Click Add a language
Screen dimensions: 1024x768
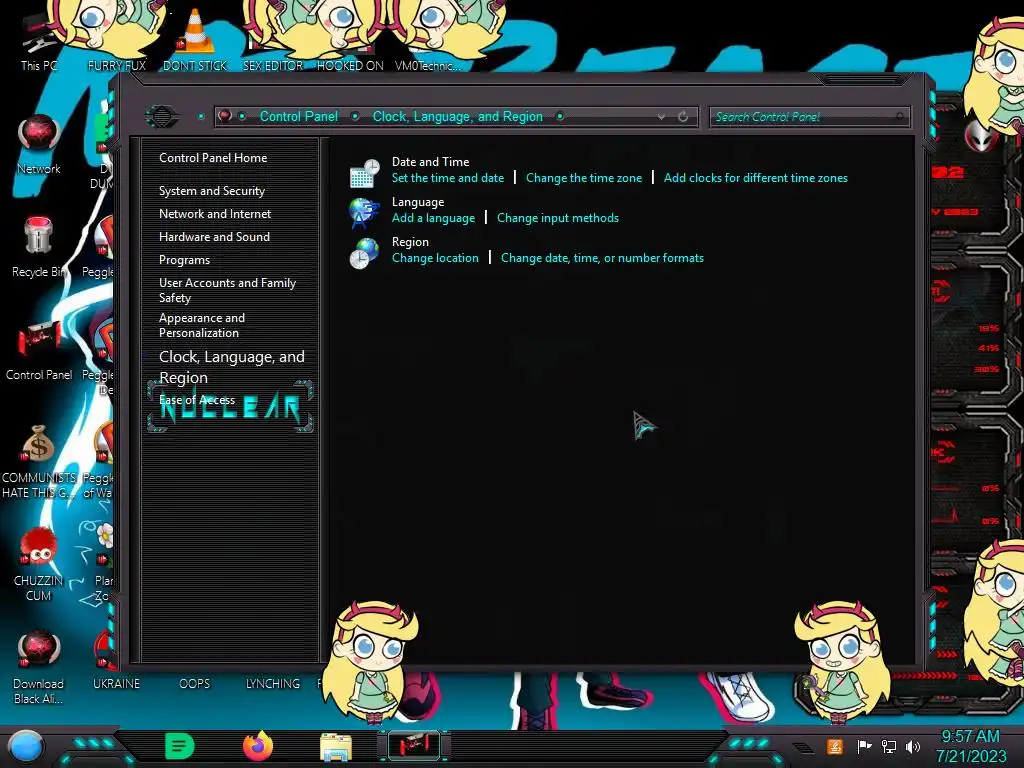point(433,218)
